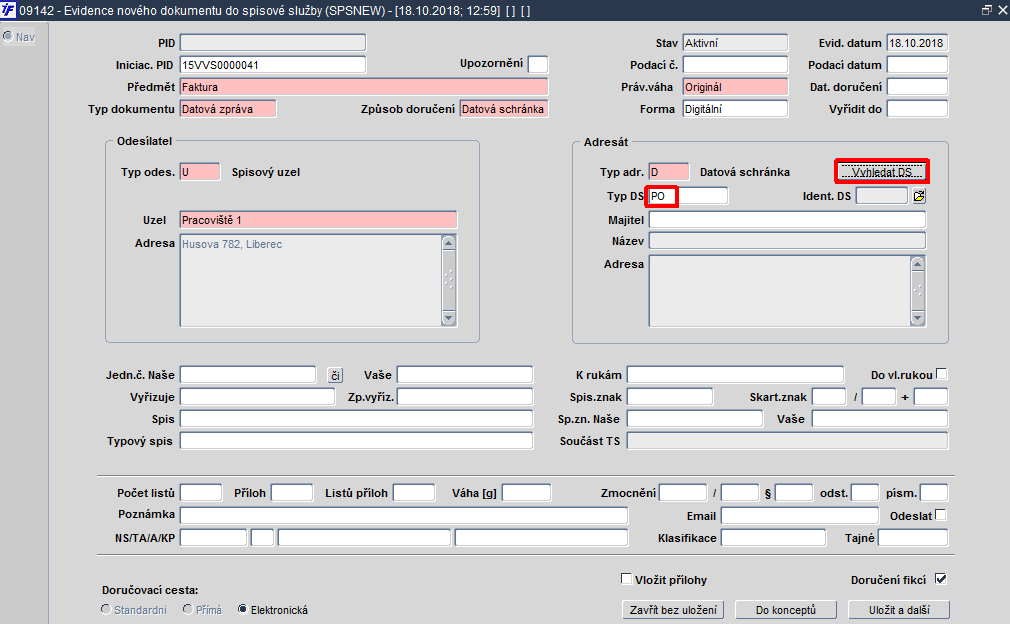Click Zavřít bez uložení button

[673, 610]
